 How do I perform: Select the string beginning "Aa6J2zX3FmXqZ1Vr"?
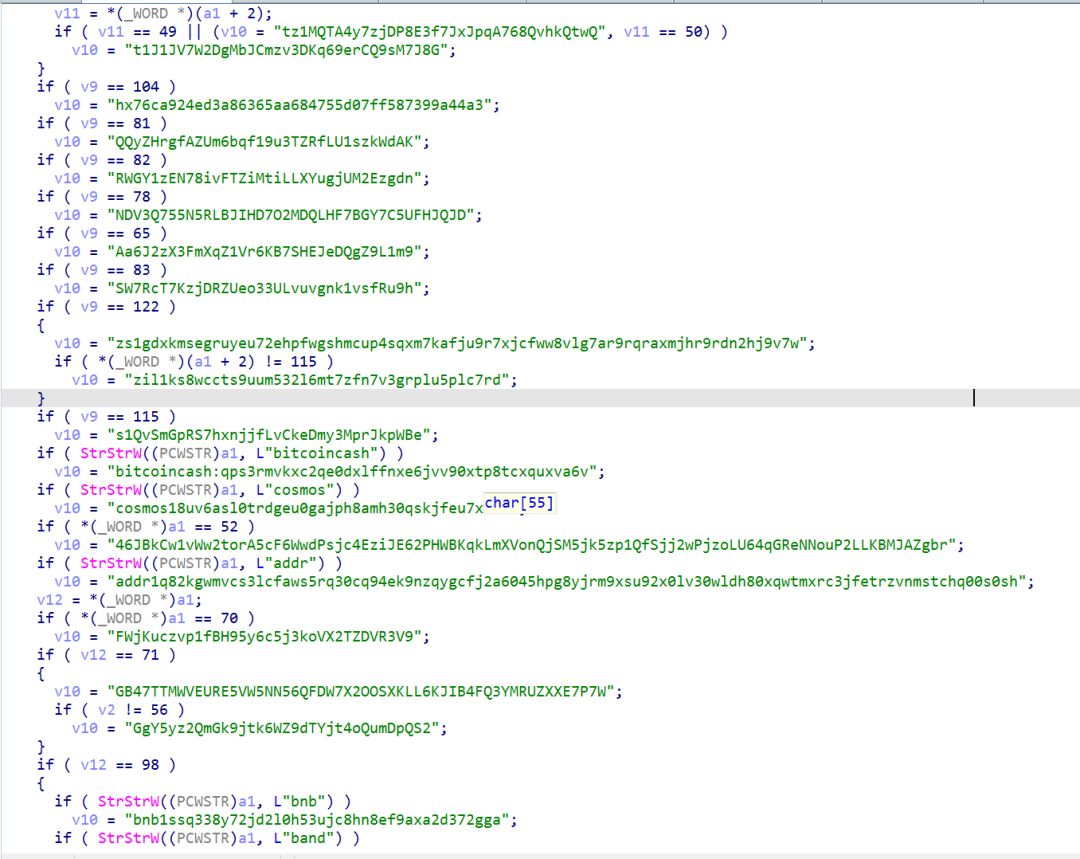click(x=266, y=251)
